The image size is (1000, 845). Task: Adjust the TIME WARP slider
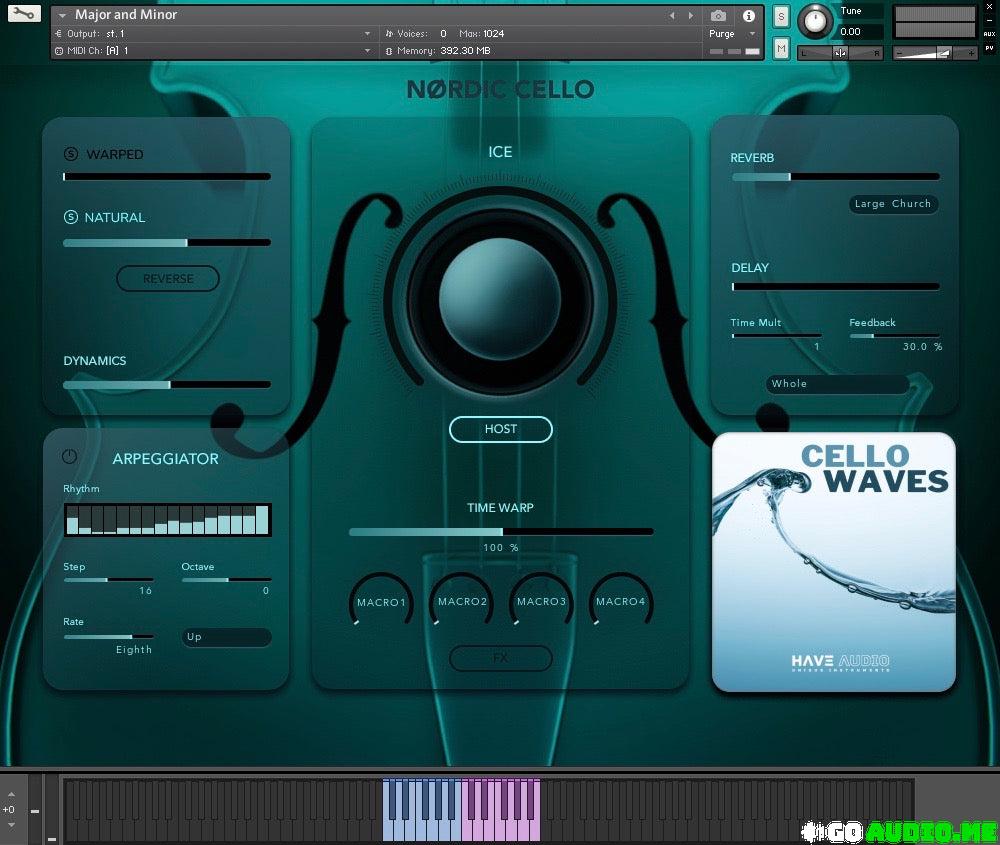(x=501, y=531)
